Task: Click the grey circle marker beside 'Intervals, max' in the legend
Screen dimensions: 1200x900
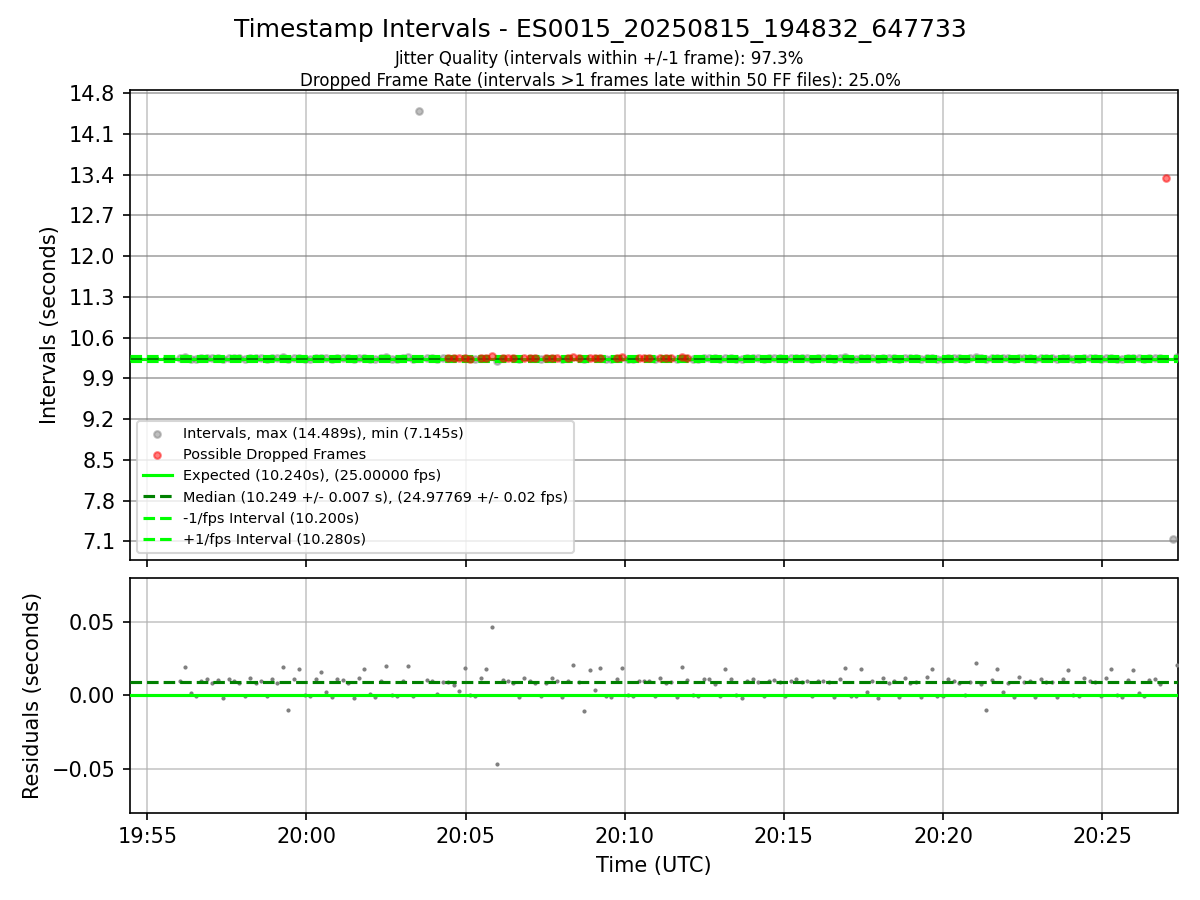Action: click(157, 434)
